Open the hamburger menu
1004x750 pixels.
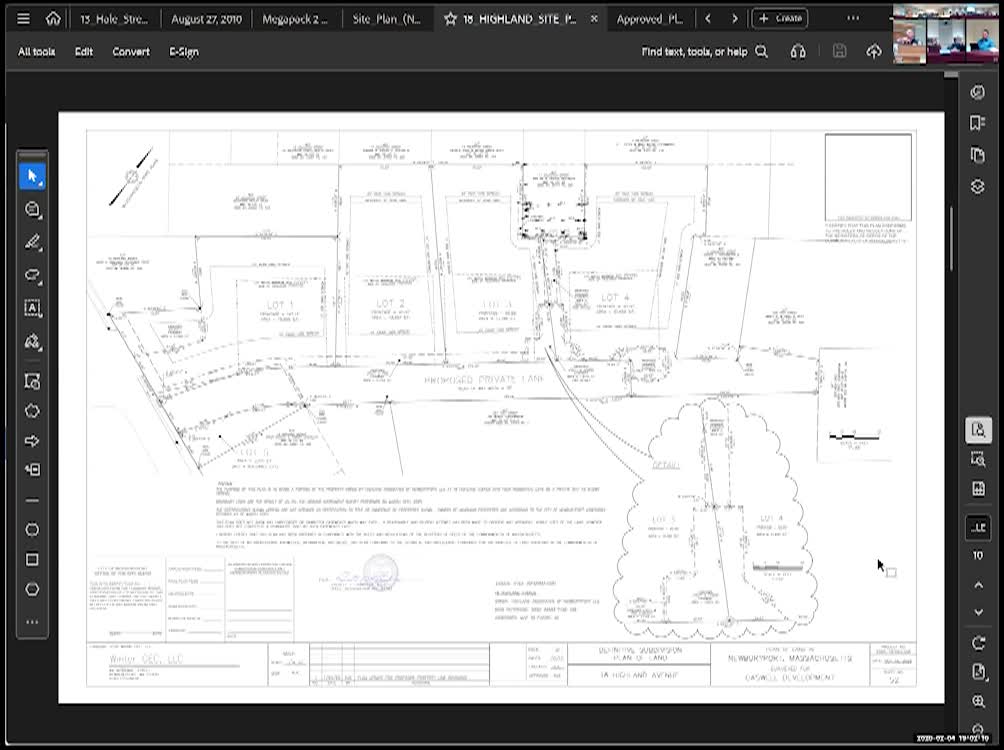tap(22, 17)
